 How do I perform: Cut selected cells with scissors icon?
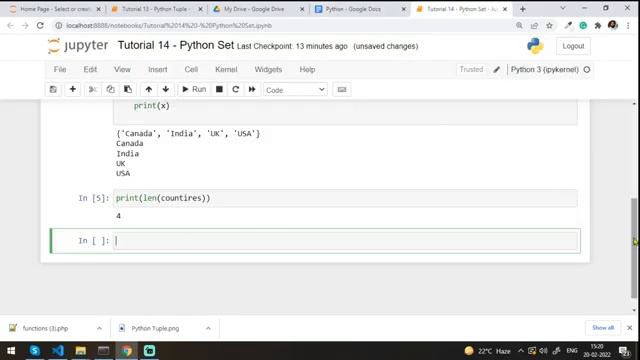tap(93, 89)
